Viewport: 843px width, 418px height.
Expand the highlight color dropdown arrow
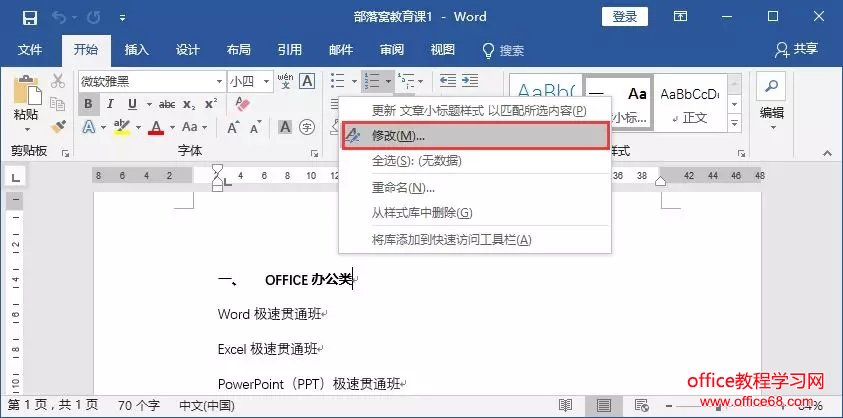[x=138, y=127]
